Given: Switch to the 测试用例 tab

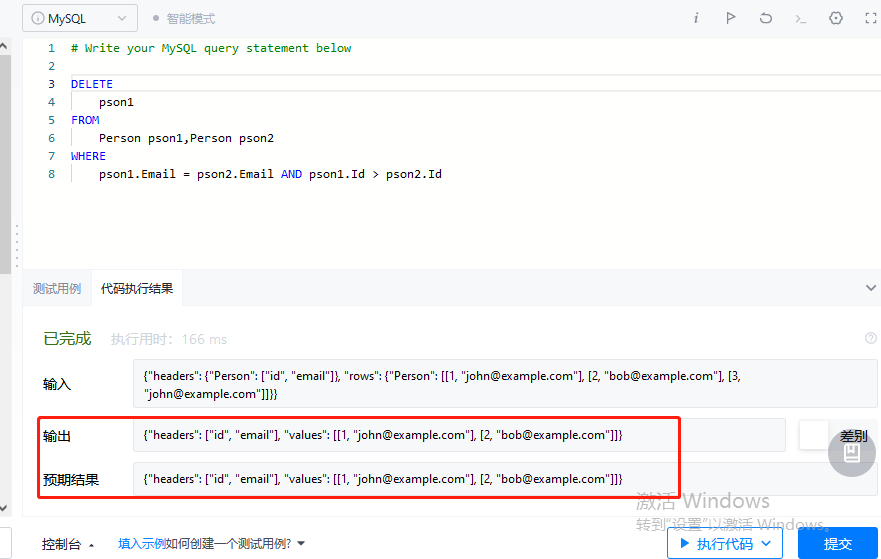Looking at the screenshot, I should tap(57, 288).
